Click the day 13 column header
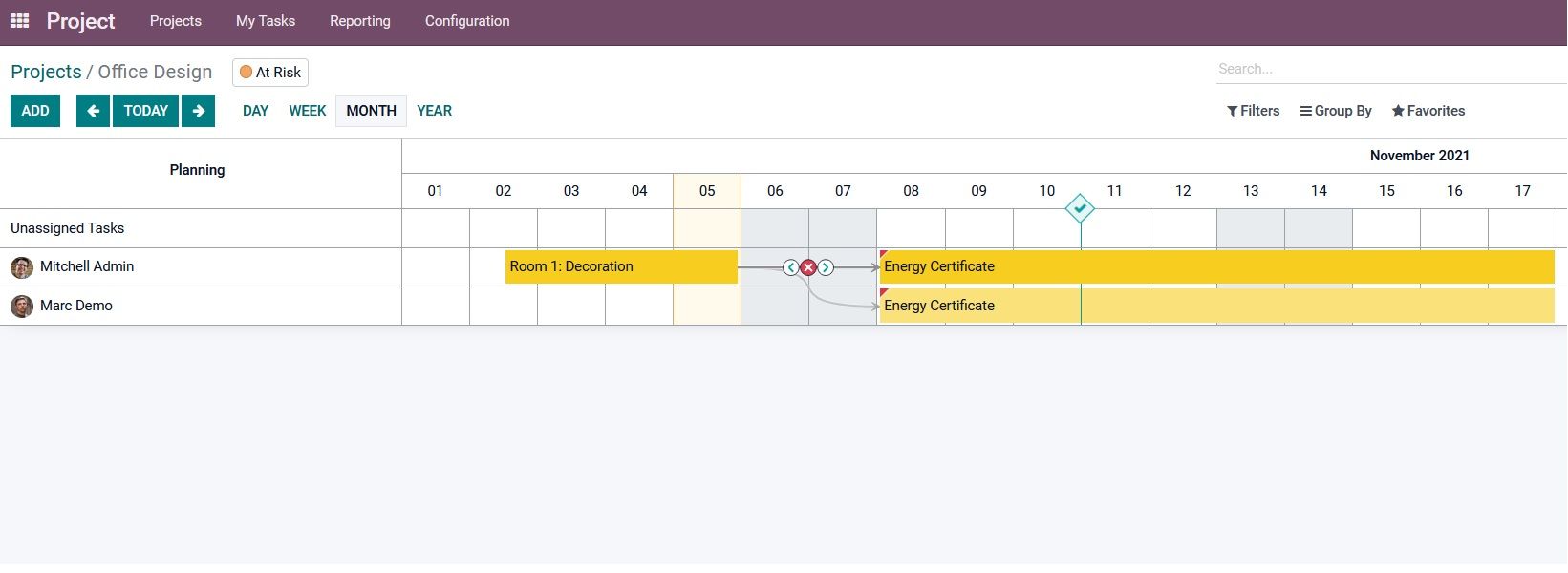 1251,191
